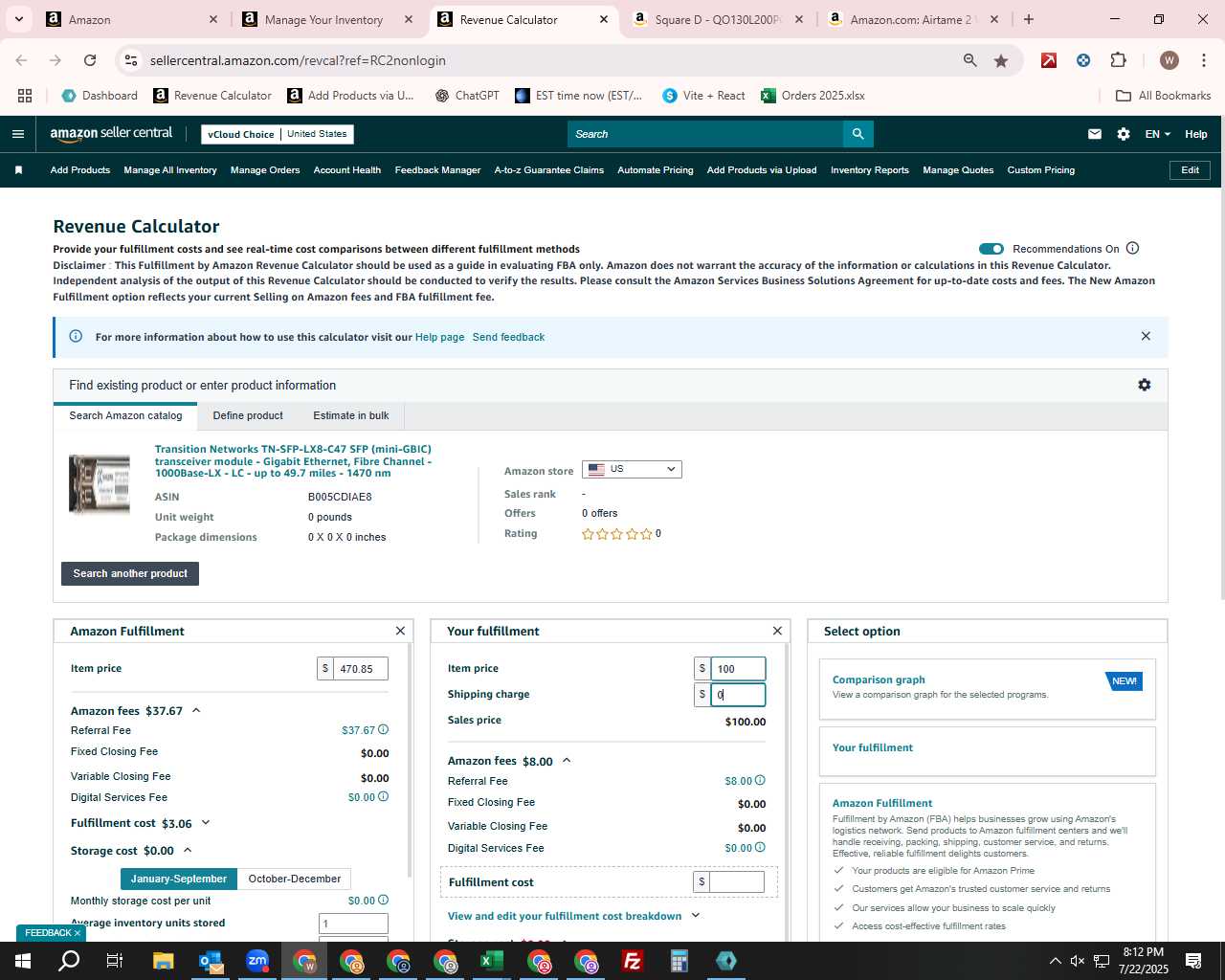
Task: Open the Seller Central hamburger menu
Action: tap(17, 134)
